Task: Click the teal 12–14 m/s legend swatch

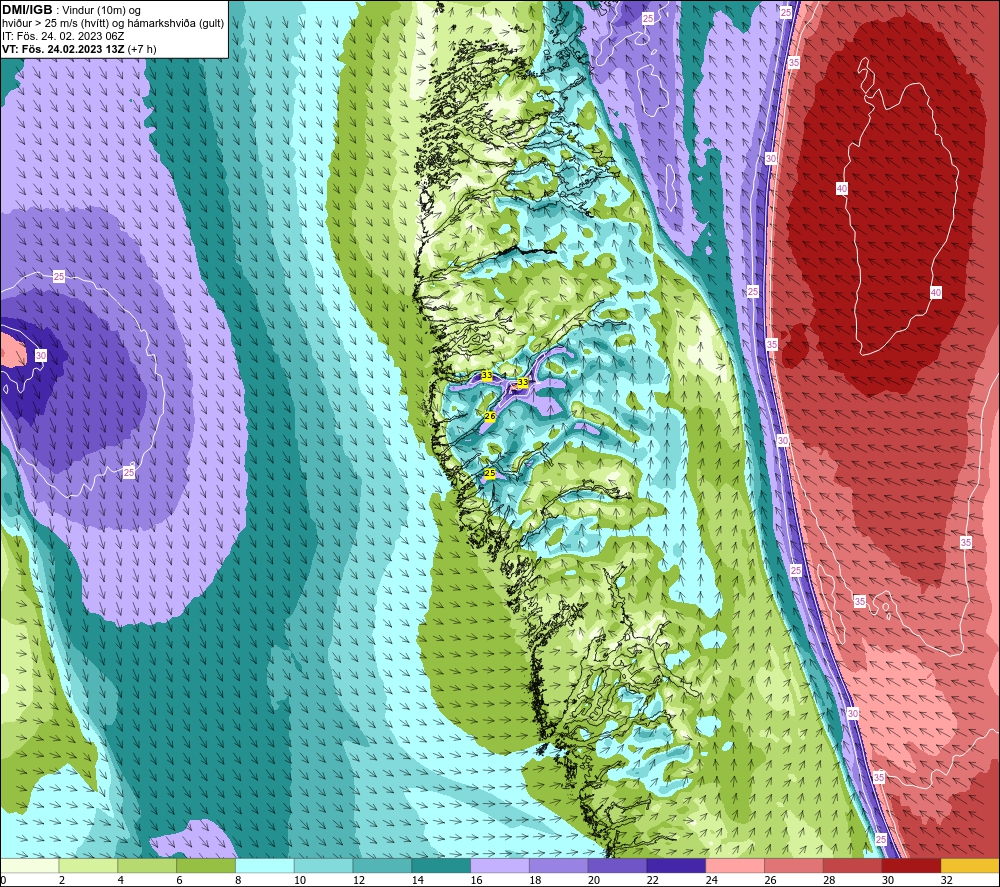Action: (382, 865)
